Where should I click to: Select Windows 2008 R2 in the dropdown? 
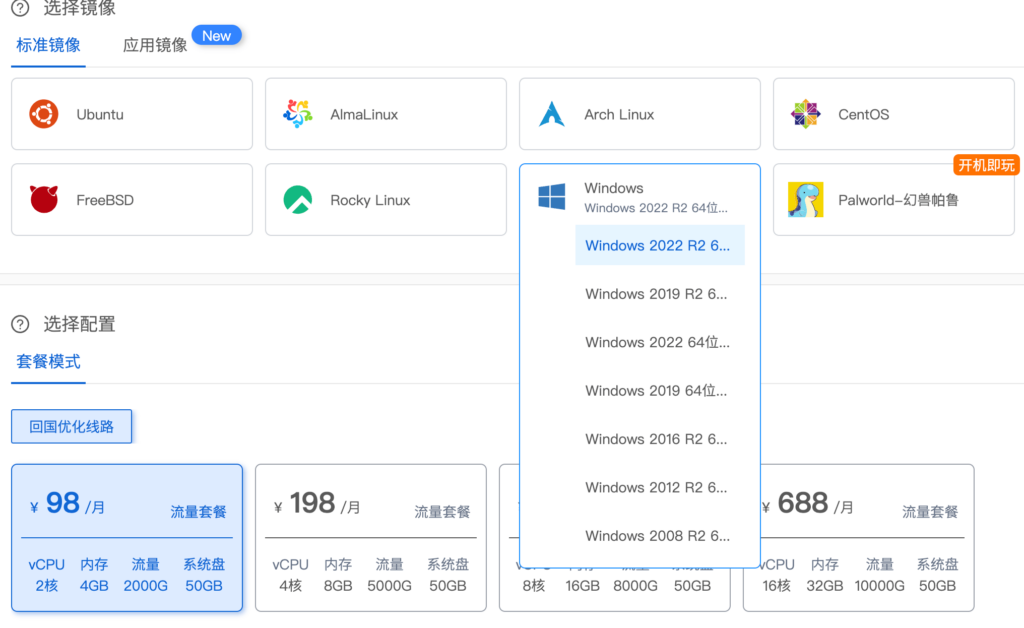tap(660, 535)
